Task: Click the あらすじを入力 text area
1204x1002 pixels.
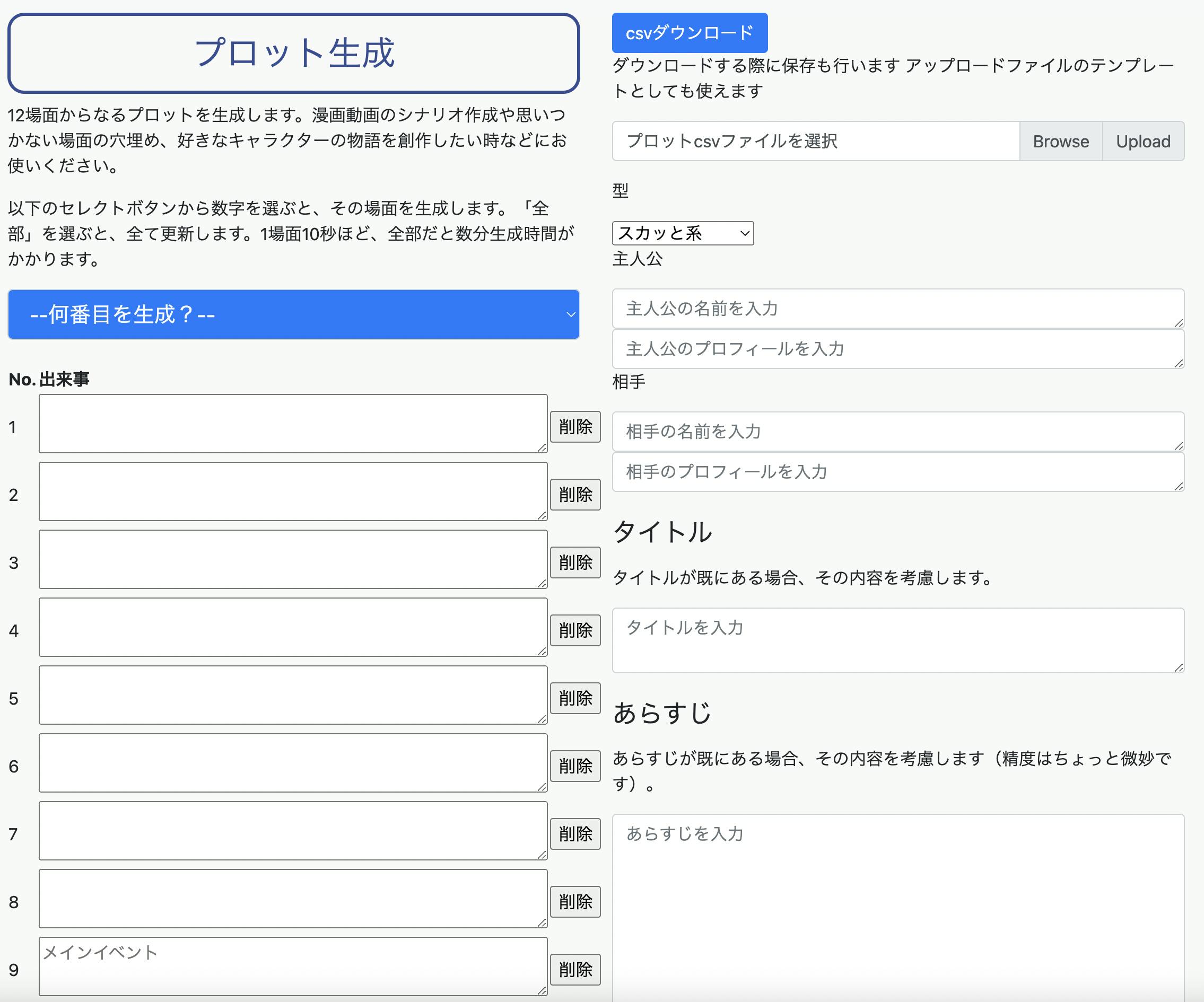Action: pos(897,906)
